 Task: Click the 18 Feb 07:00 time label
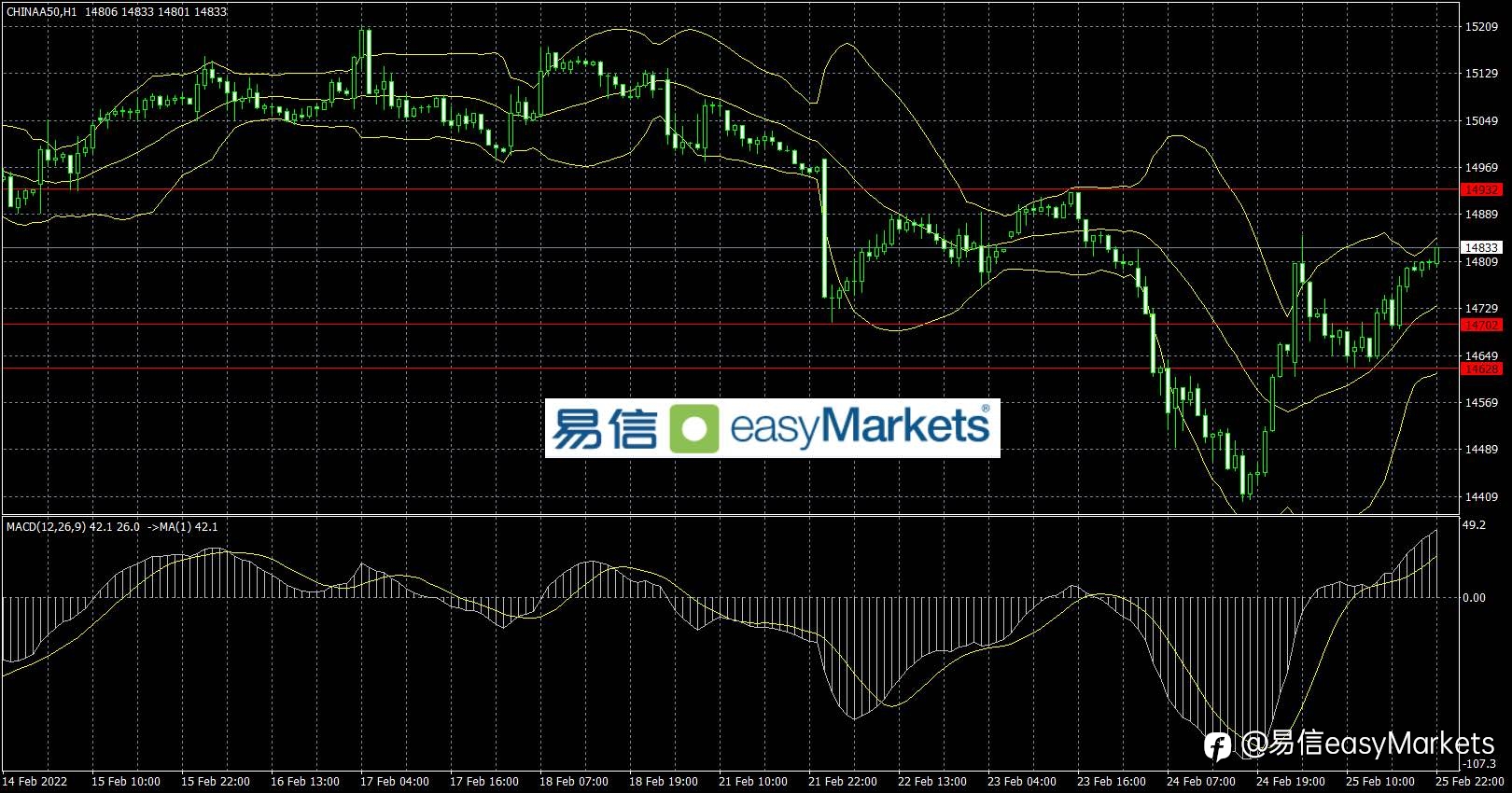tap(574, 782)
